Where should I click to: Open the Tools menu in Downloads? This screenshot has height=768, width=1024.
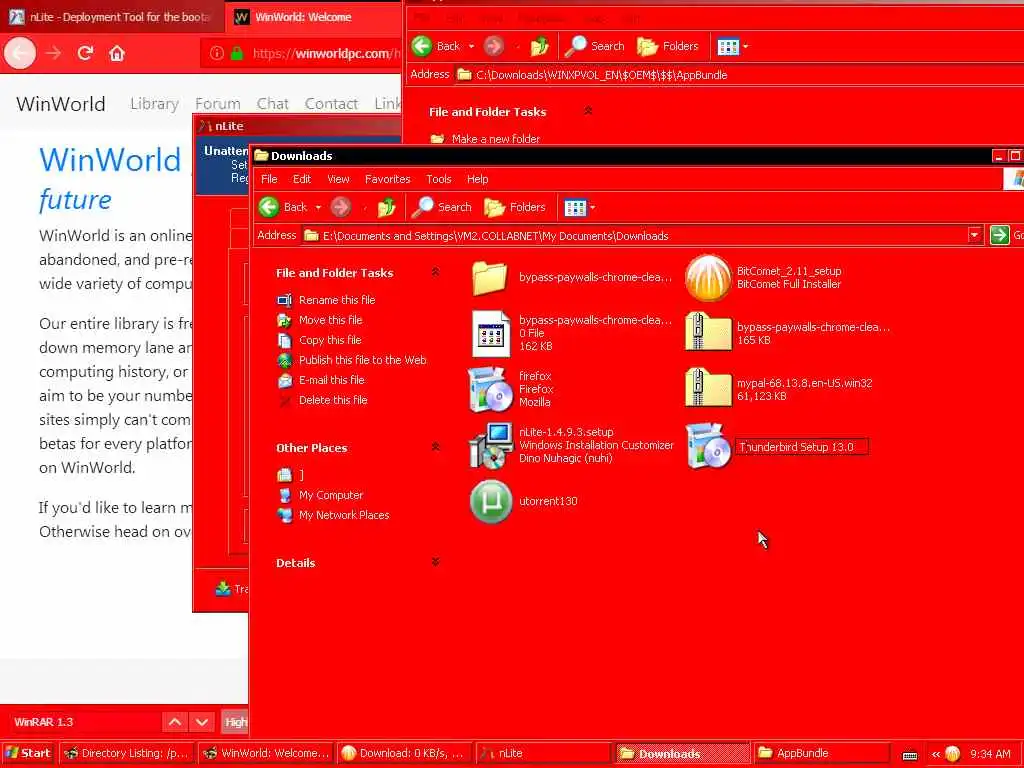point(439,179)
